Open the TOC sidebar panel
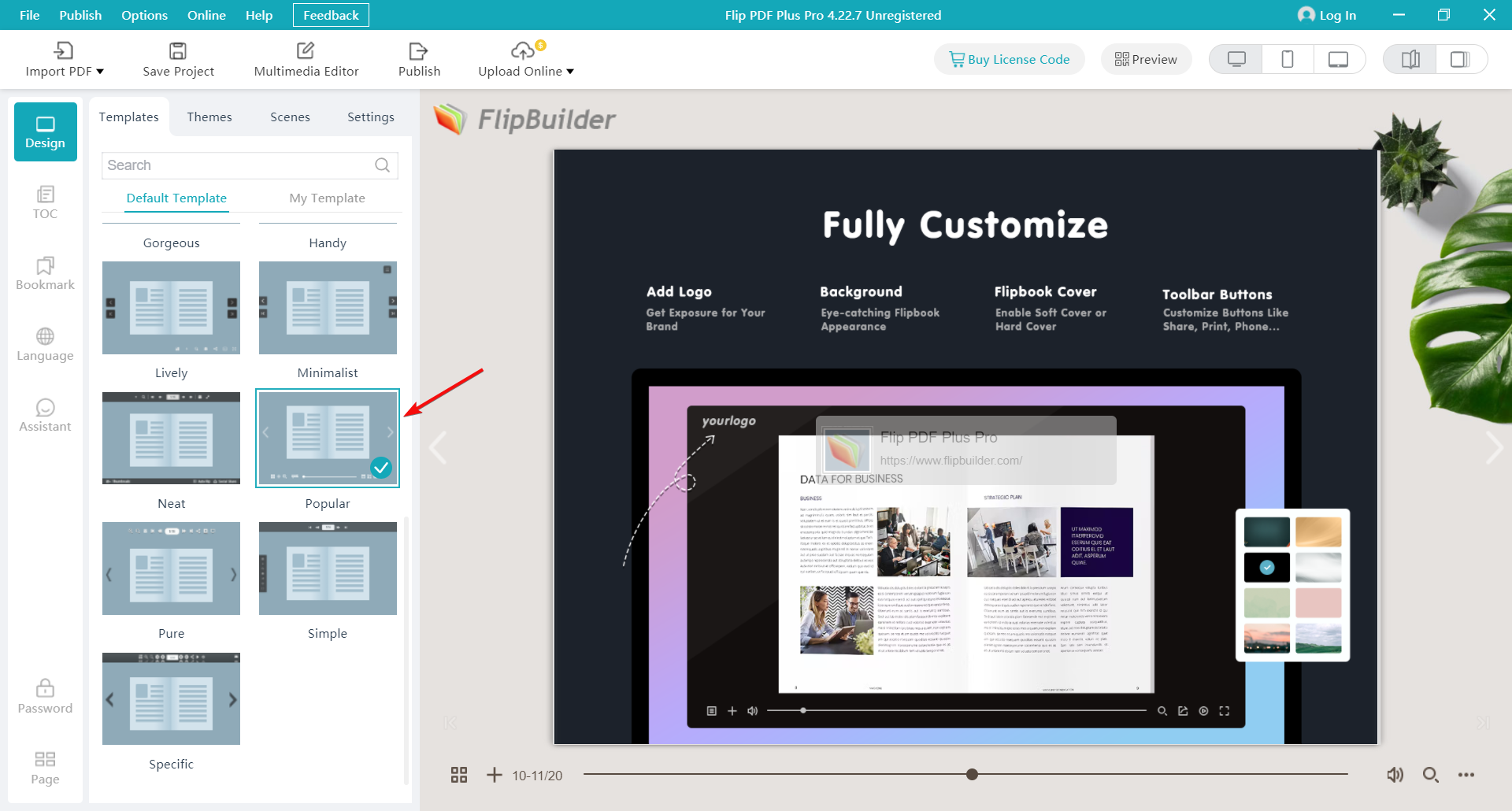Image resolution: width=1512 pixels, height=811 pixels. coord(46,202)
